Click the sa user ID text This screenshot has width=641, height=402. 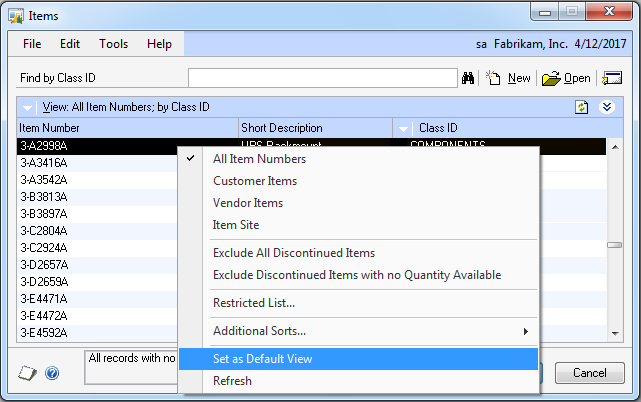click(481, 44)
